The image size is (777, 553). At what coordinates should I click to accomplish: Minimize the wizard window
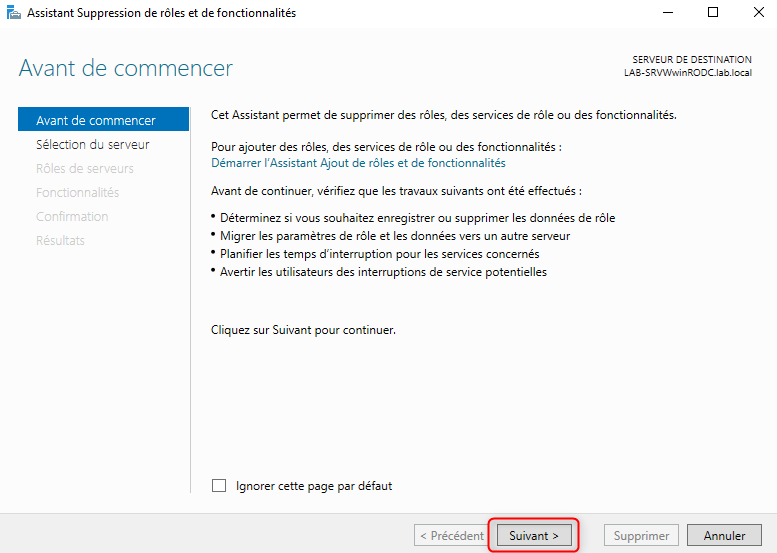668,12
